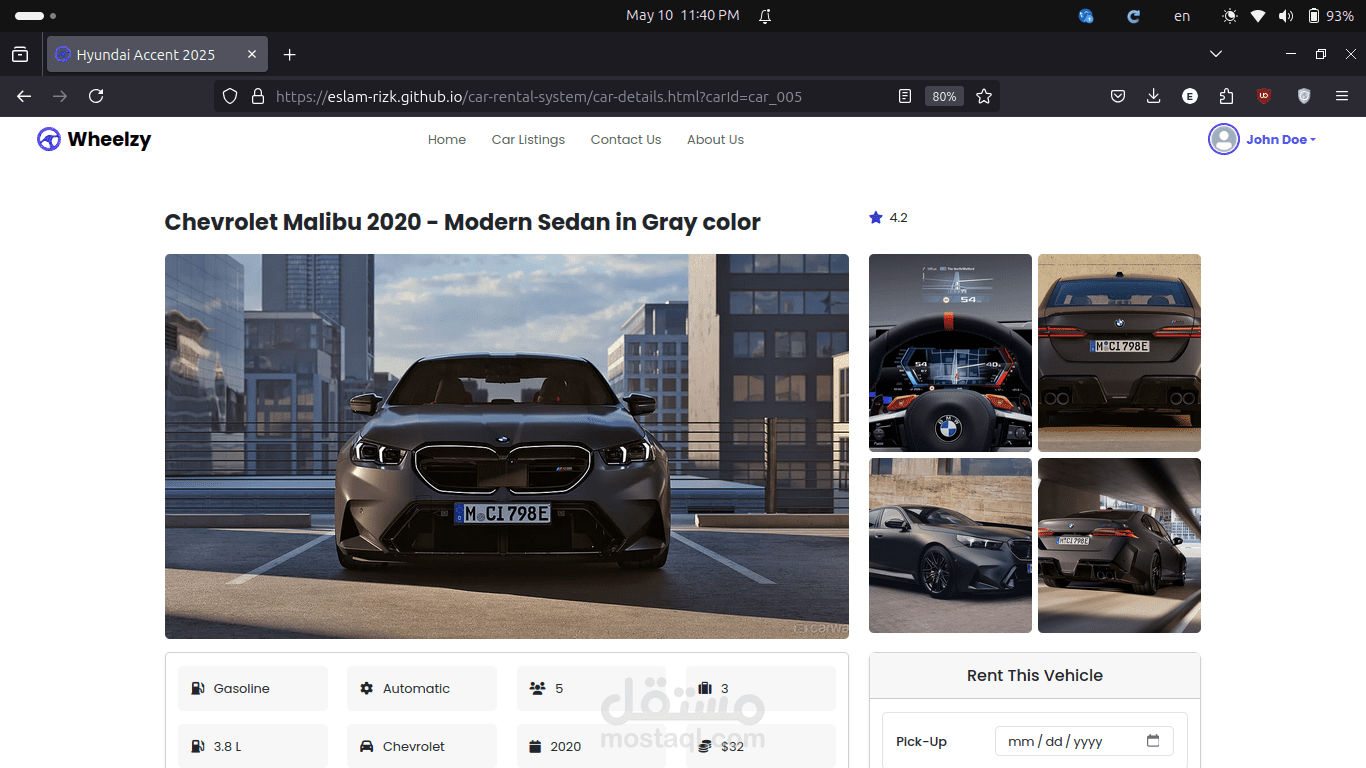Click the blue rating star
The height and width of the screenshot is (768, 1366).
click(876, 217)
